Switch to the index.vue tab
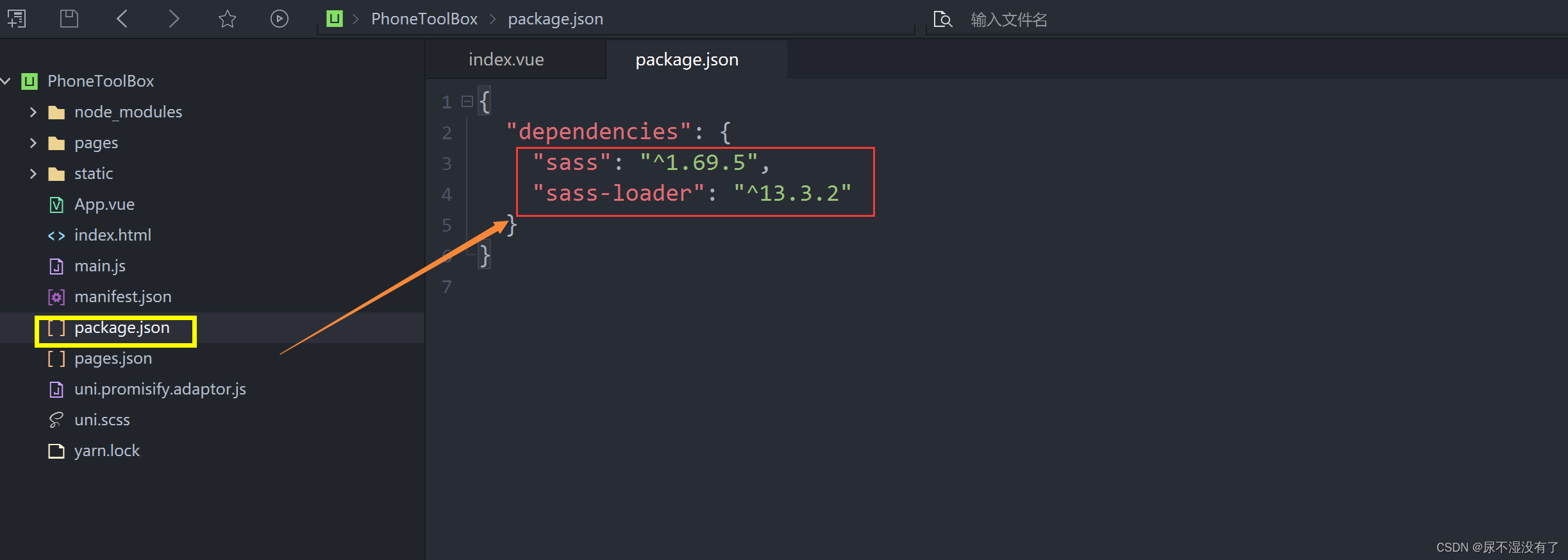Viewport: 1568px width, 560px height. pyautogui.click(x=506, y=60)
